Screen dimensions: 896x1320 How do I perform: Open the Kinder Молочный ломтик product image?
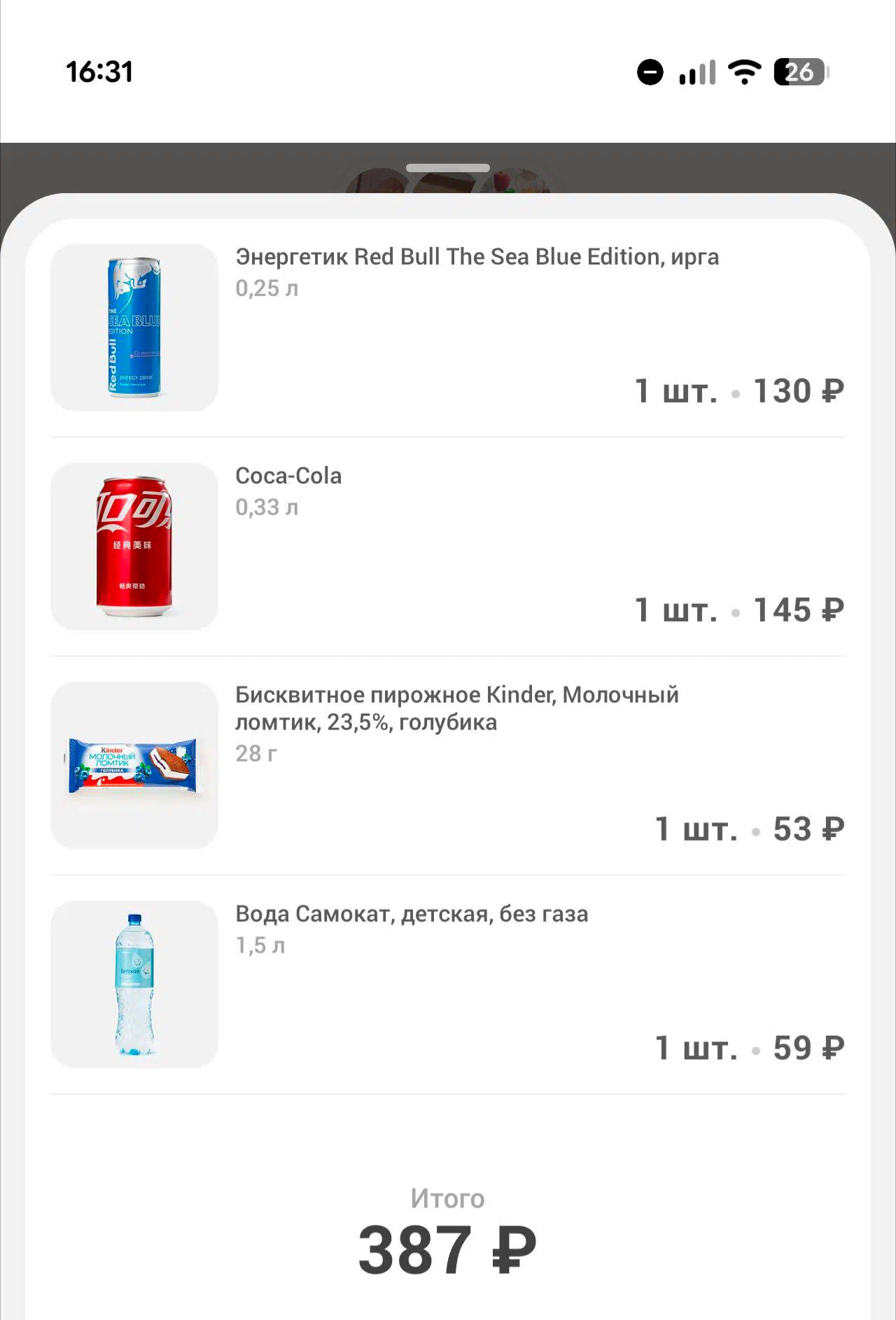[x=134, y=766]
